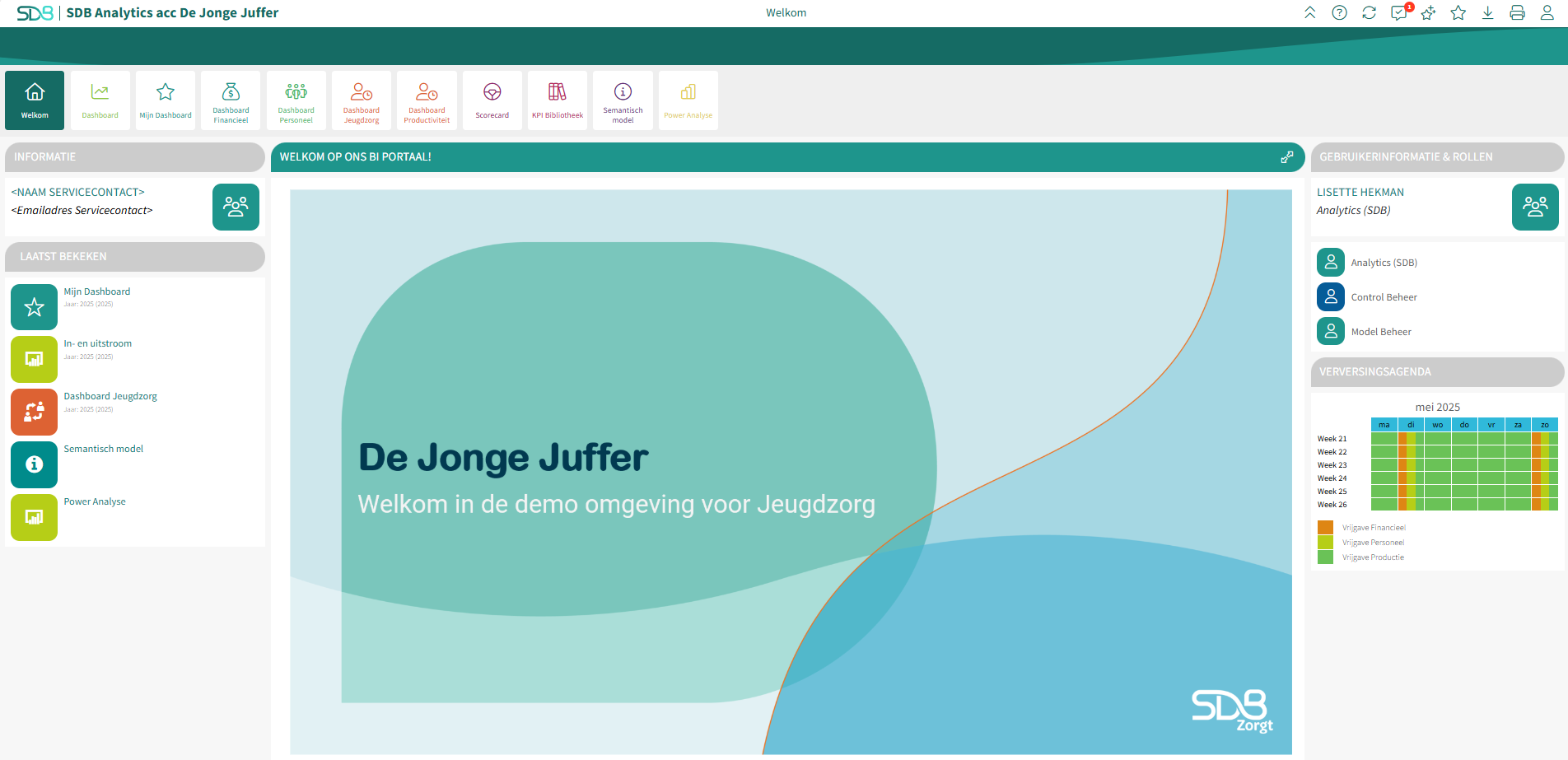The height and width of the screenshot is (760, 1568).
Task: Click the Dashboard Jeugdzorg orange icon
Action: click(34, 412)
